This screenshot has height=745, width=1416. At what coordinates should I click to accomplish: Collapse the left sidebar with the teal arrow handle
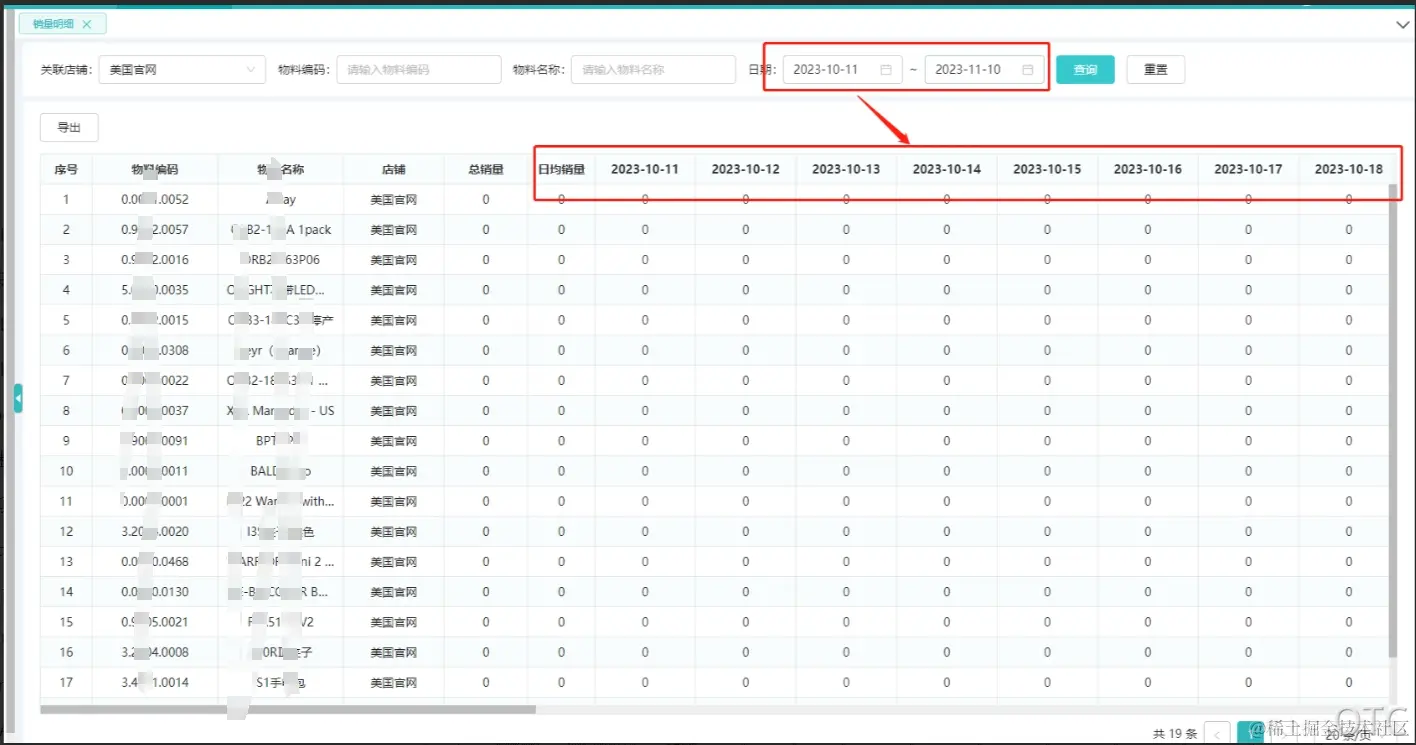(18, 398)
